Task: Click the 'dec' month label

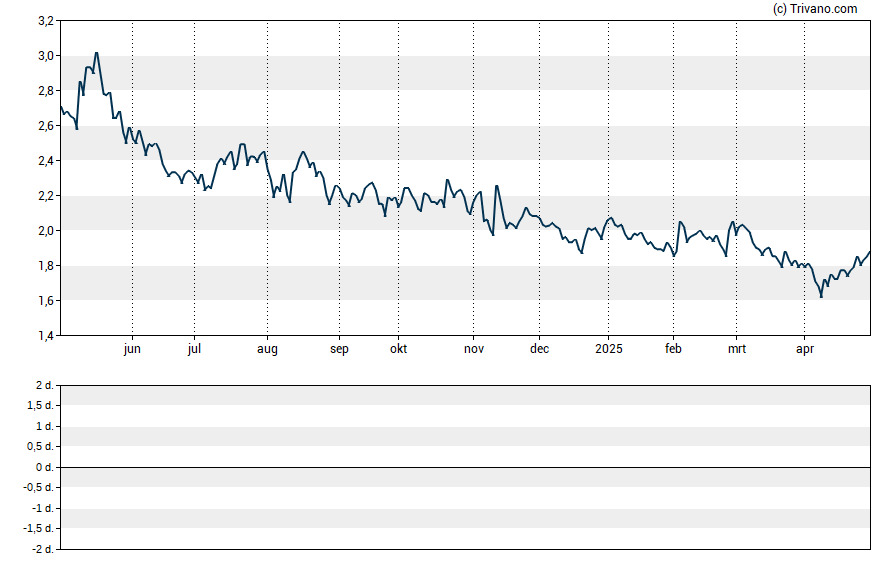Action: pyautogui.click(x=539, y=349)
